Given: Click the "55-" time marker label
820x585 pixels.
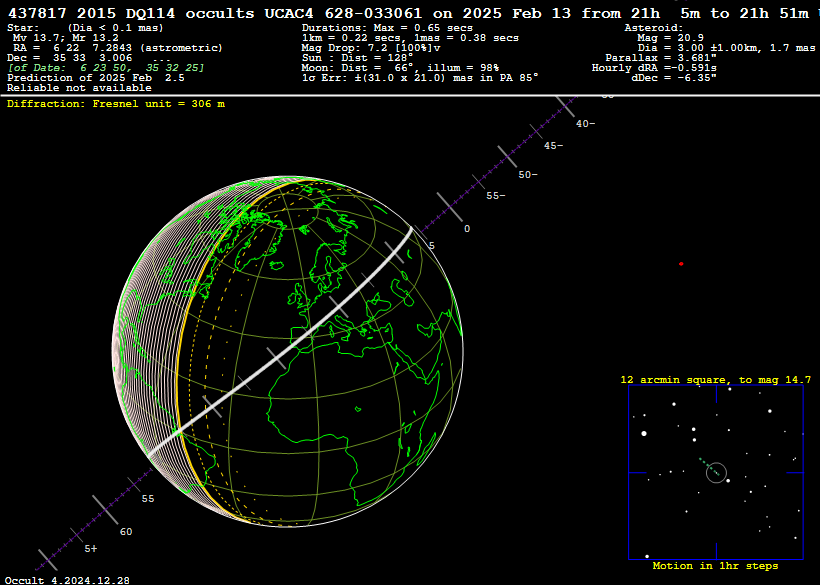Looking at the screenshot, I should (x=496, y=196).
